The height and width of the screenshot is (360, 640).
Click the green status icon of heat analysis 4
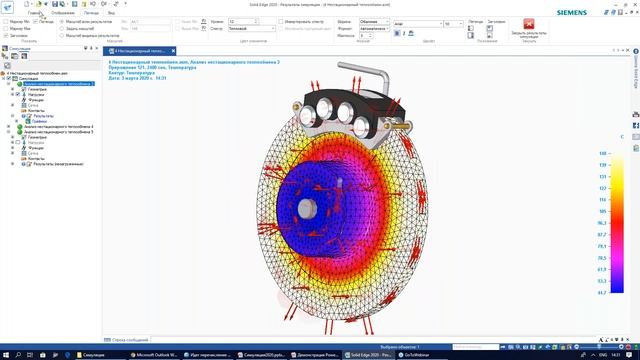20,127
